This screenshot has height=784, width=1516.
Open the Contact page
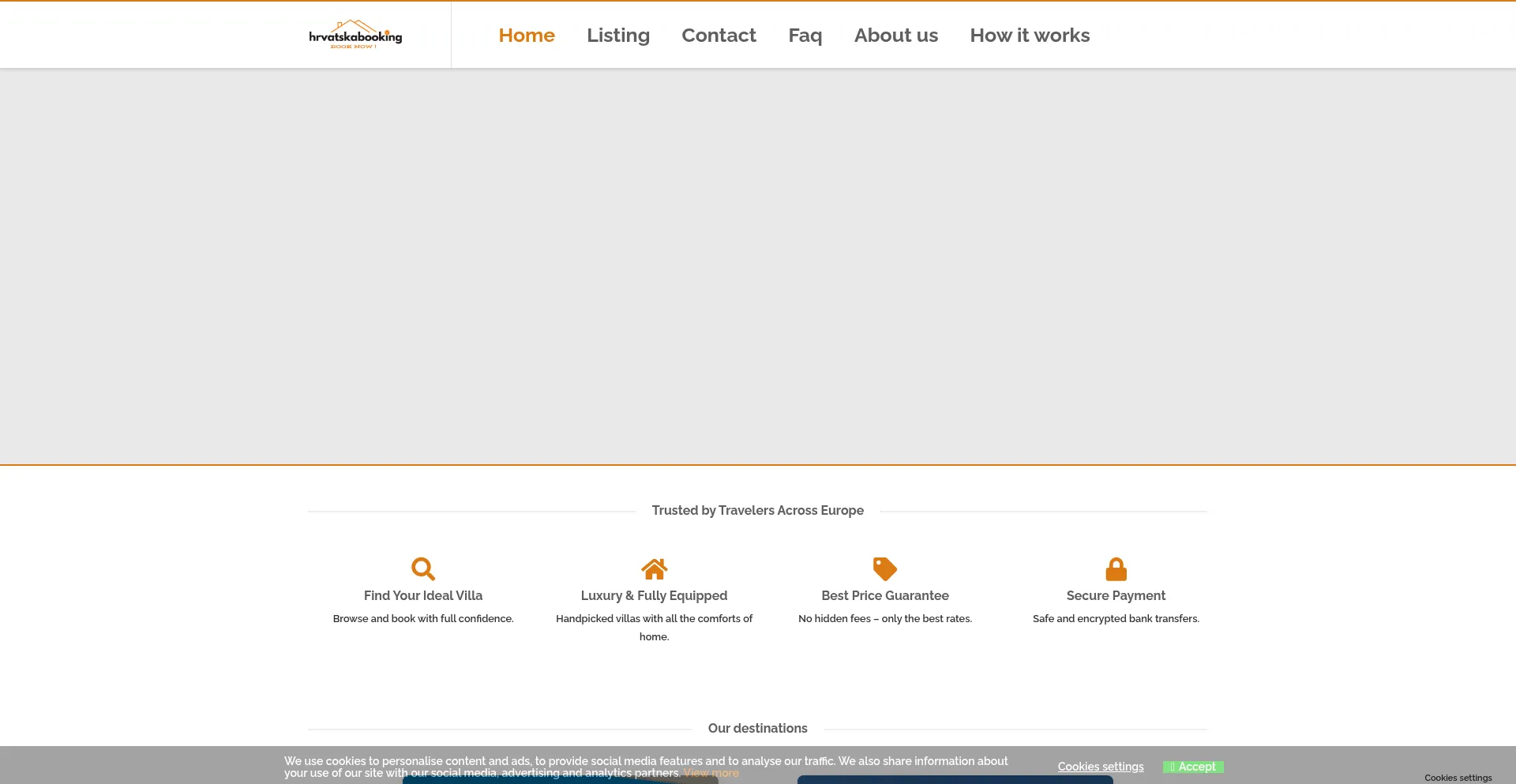tap(719, 36)
